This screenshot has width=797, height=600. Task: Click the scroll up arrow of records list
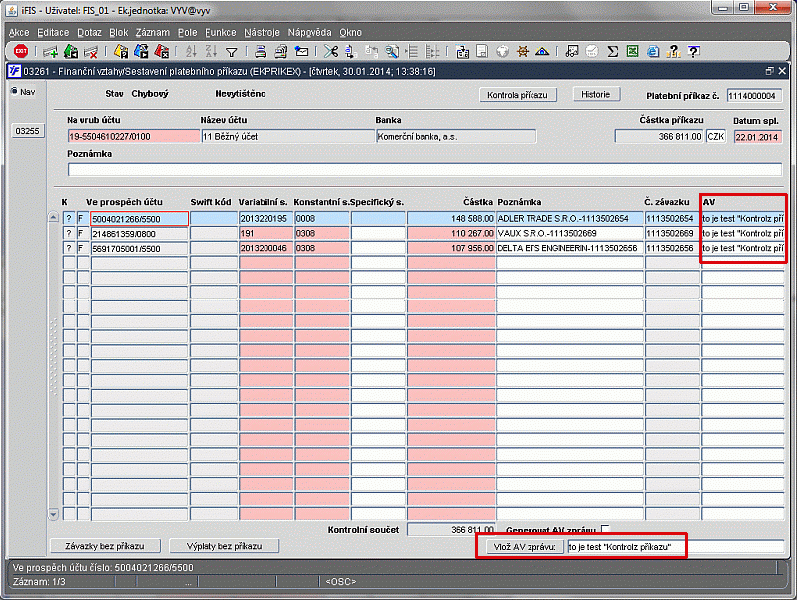point(54,217)
